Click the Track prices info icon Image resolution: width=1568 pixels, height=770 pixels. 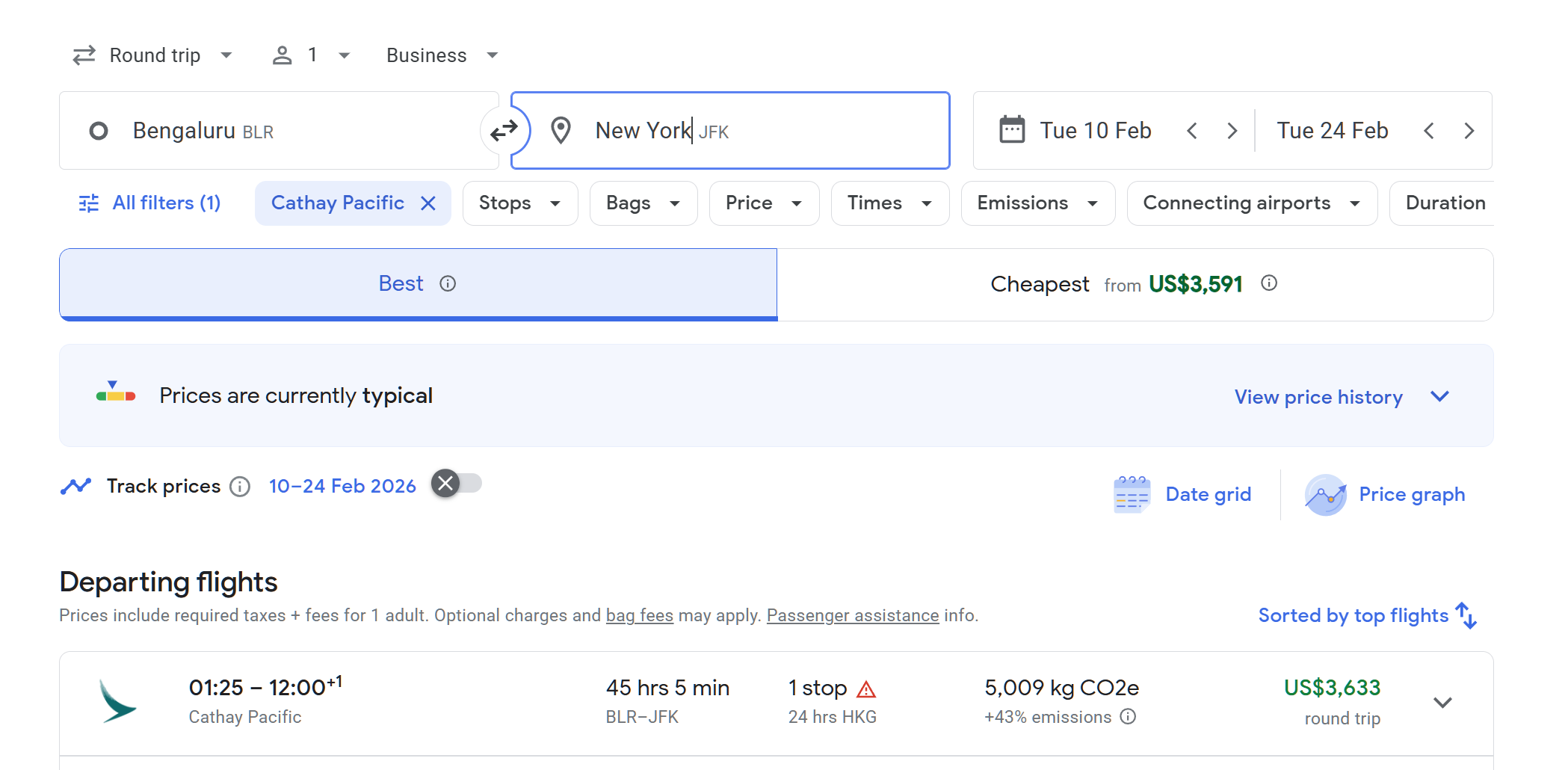[x=240, y=487]
